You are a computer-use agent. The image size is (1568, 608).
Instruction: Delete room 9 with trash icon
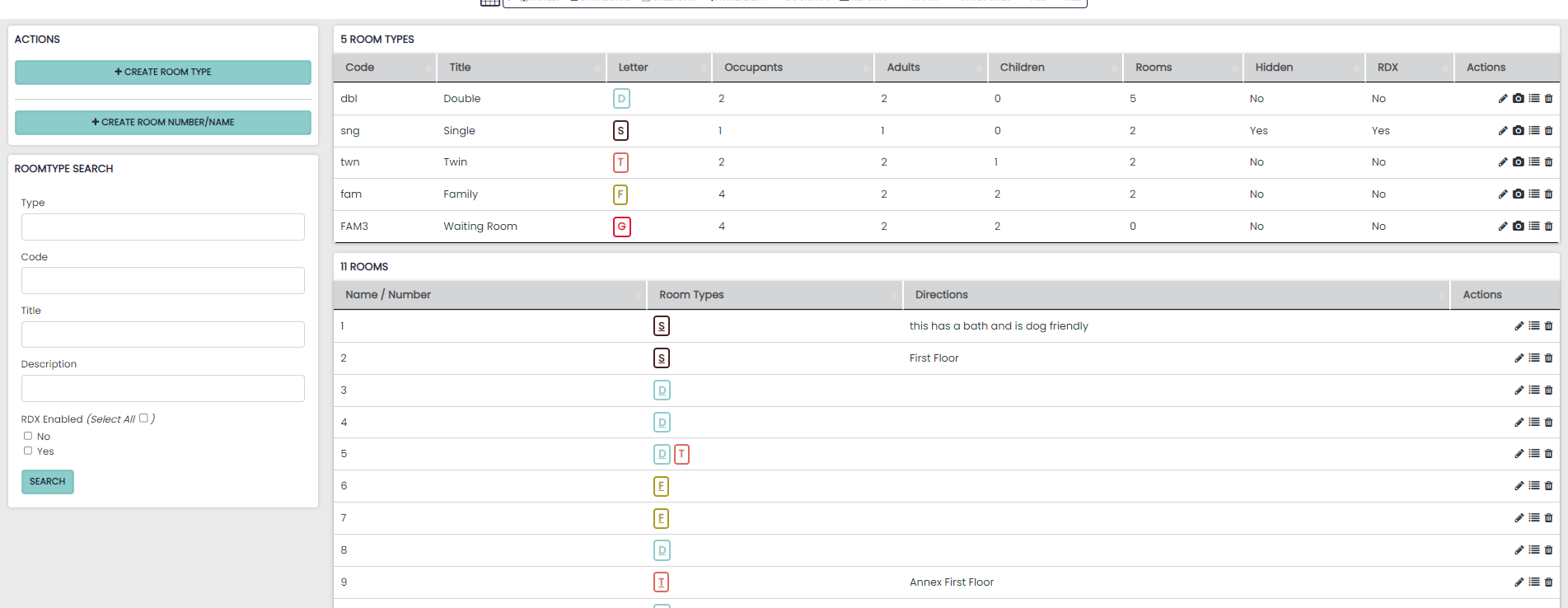(1549, 582)
